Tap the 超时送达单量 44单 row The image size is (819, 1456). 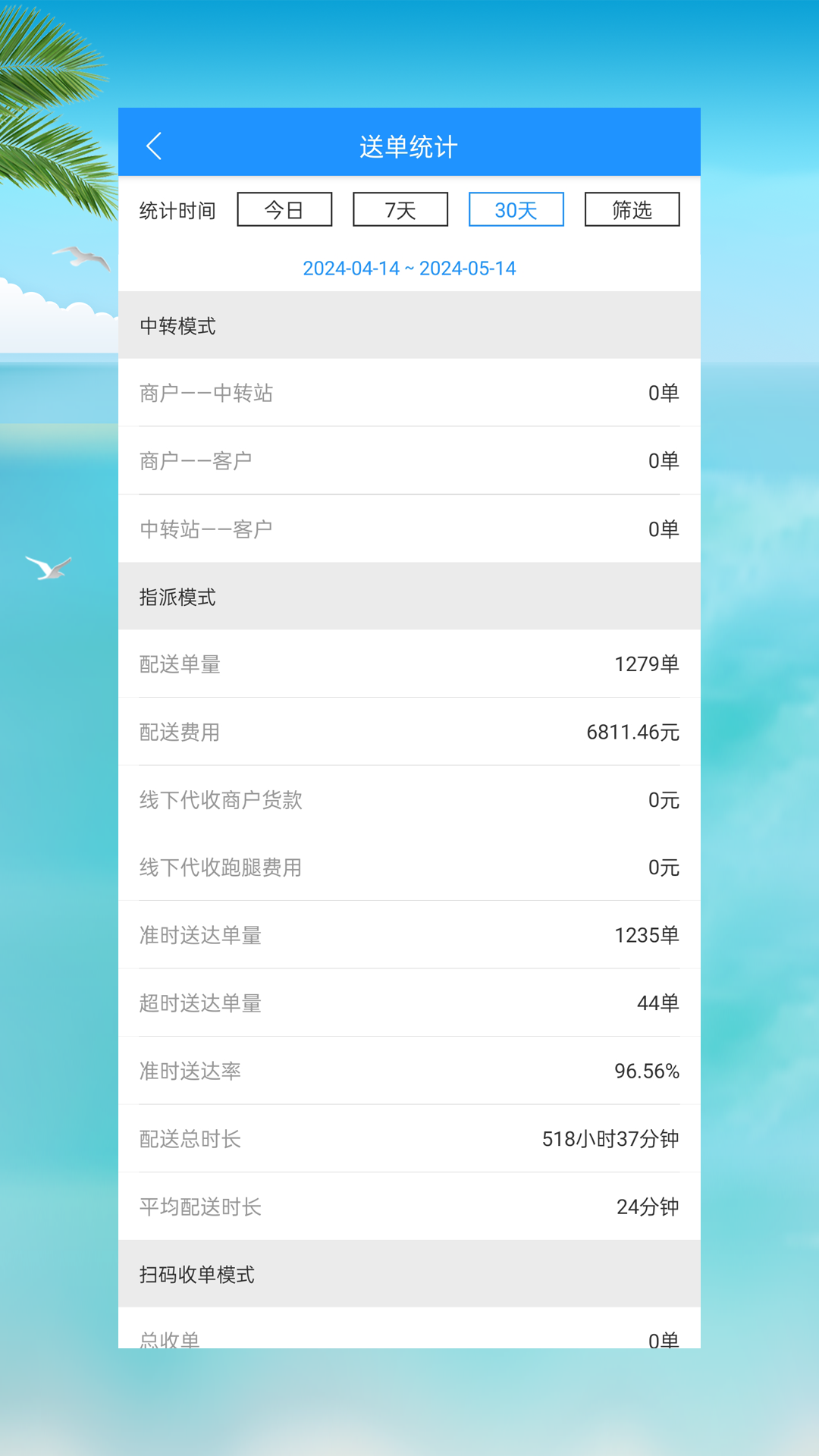click(409, 1003)
